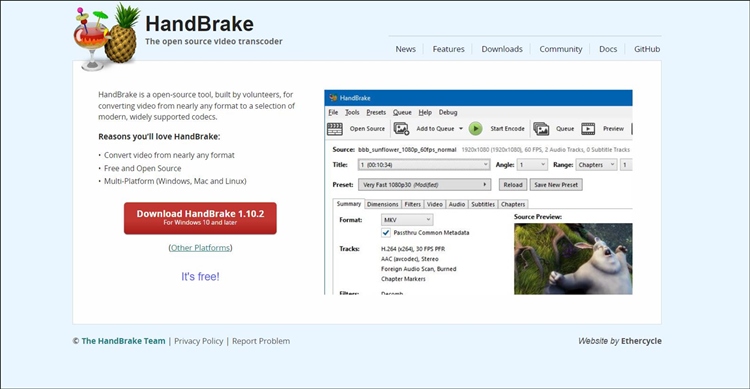Go to the News page
750x389 pixels.
(406, 49)
